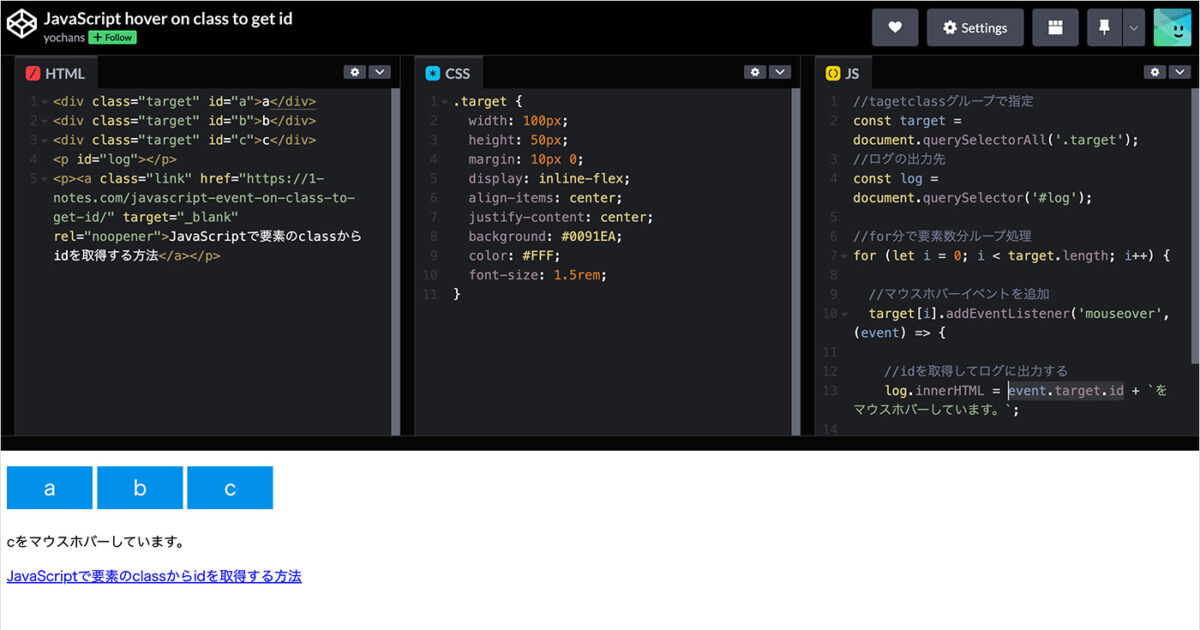This screenshot has height=630, width=1200.
Task: Open the HTML panel dropdown chevron
Action: point(379,72)
